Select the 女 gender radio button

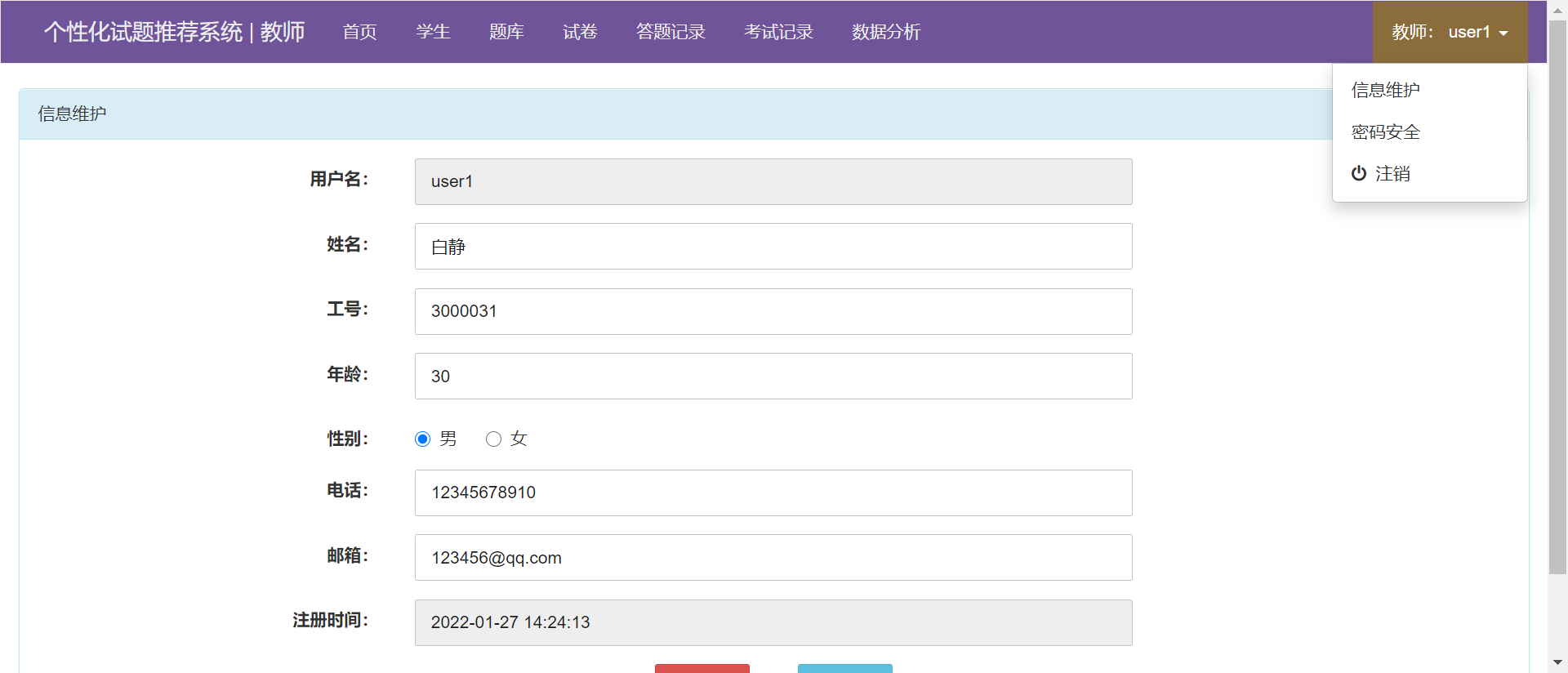(493, 439)
